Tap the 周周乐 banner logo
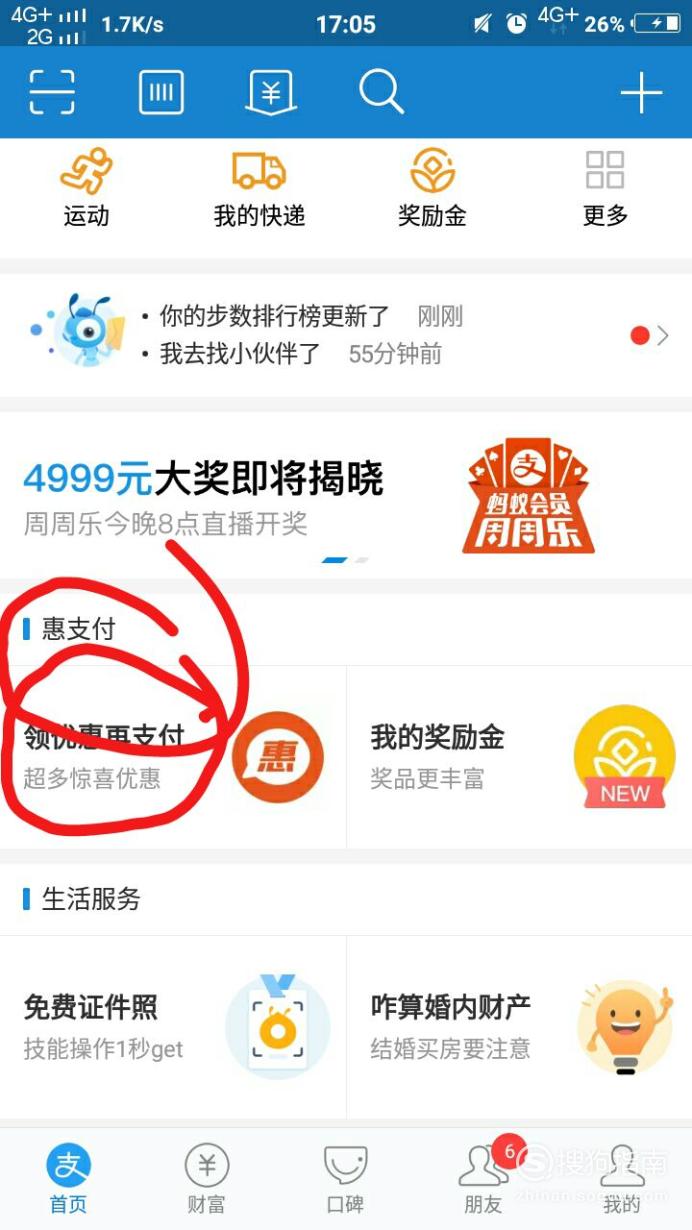Screen dimensions: 692x1230 point(528,495)
